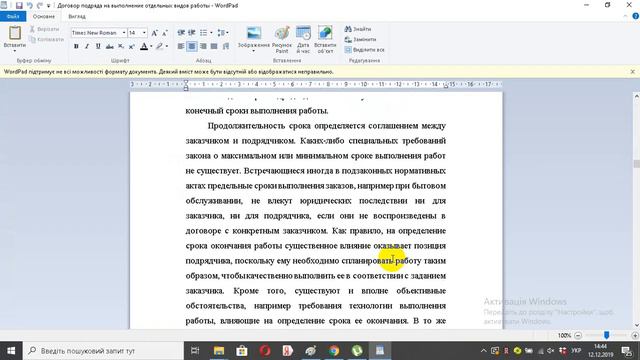Click the increase indent icon

pos(191,33)
